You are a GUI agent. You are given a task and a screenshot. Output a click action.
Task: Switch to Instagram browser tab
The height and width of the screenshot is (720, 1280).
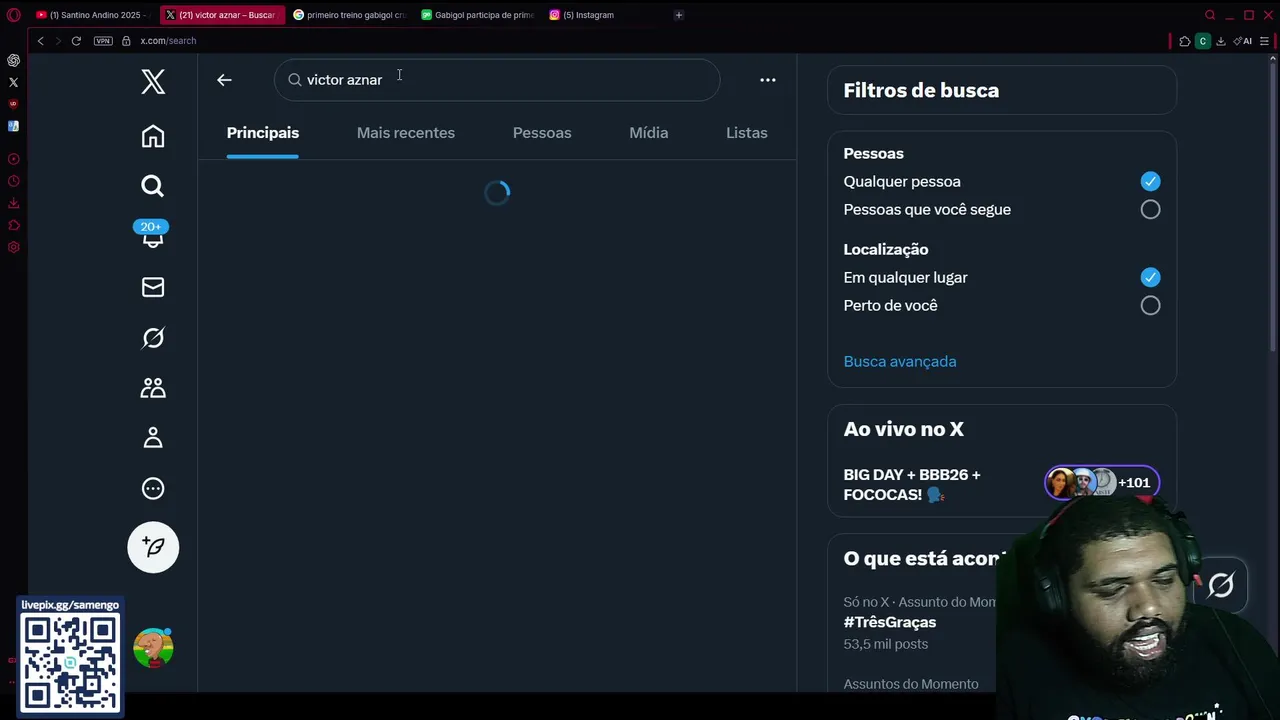605,15
